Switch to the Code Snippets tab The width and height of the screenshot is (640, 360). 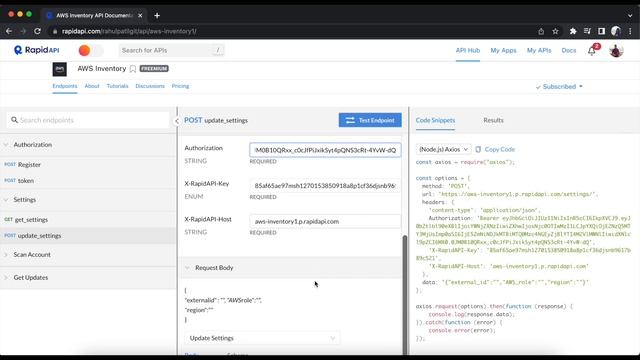pyautogui.click(x=435, y=120)
